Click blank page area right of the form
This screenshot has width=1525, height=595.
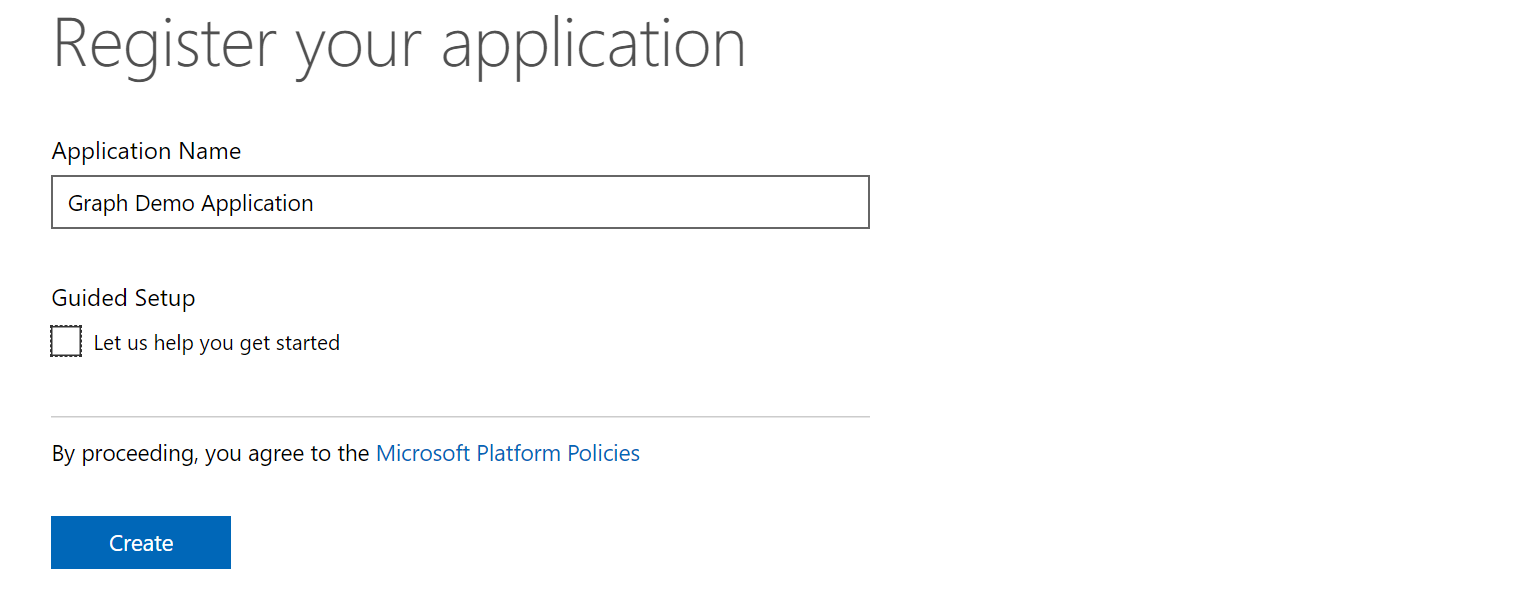click(x=1200, y=300)
